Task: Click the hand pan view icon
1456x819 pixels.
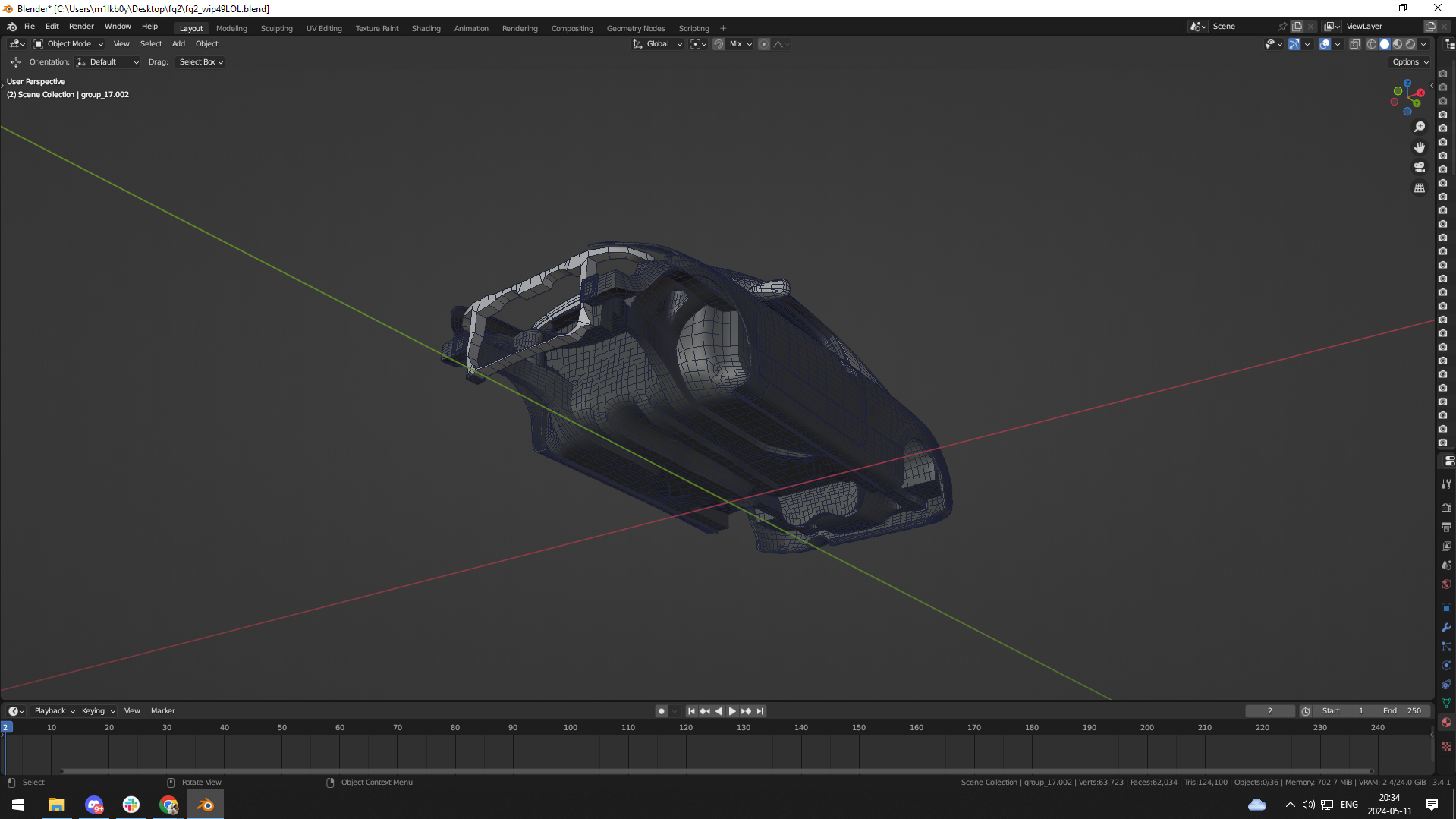Action: pyautogui.click(x=1419, y=147)
